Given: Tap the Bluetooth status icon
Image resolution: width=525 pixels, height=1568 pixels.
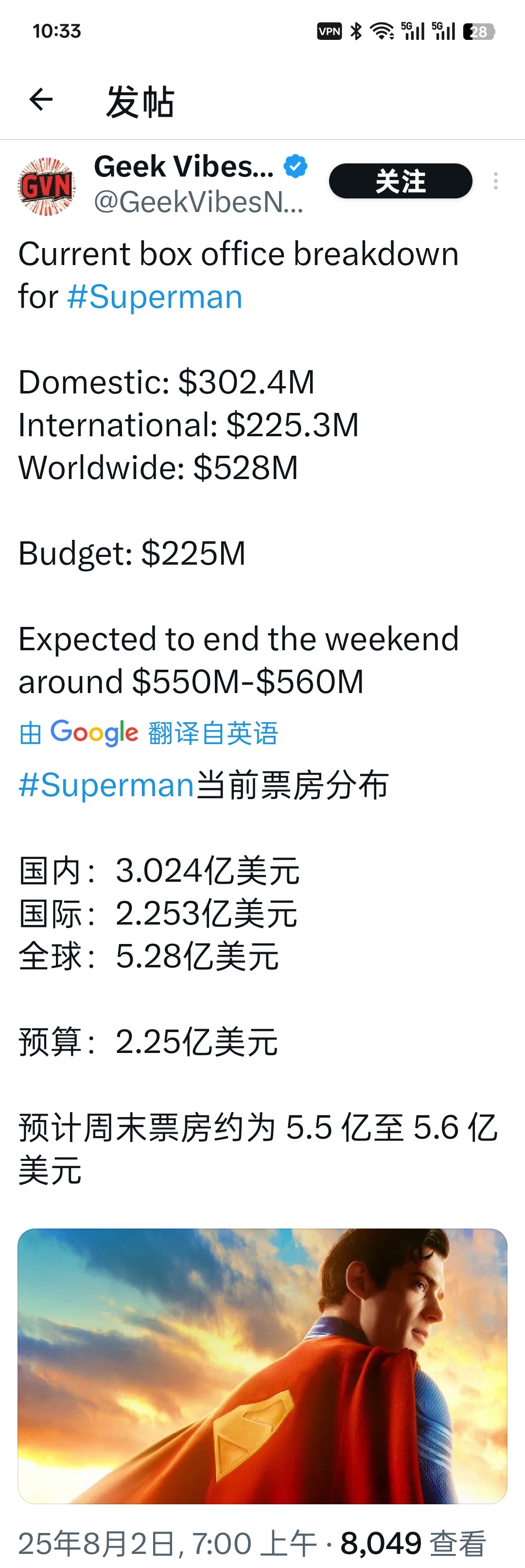Looking at the screenshot, I should [x=356, y=31].
